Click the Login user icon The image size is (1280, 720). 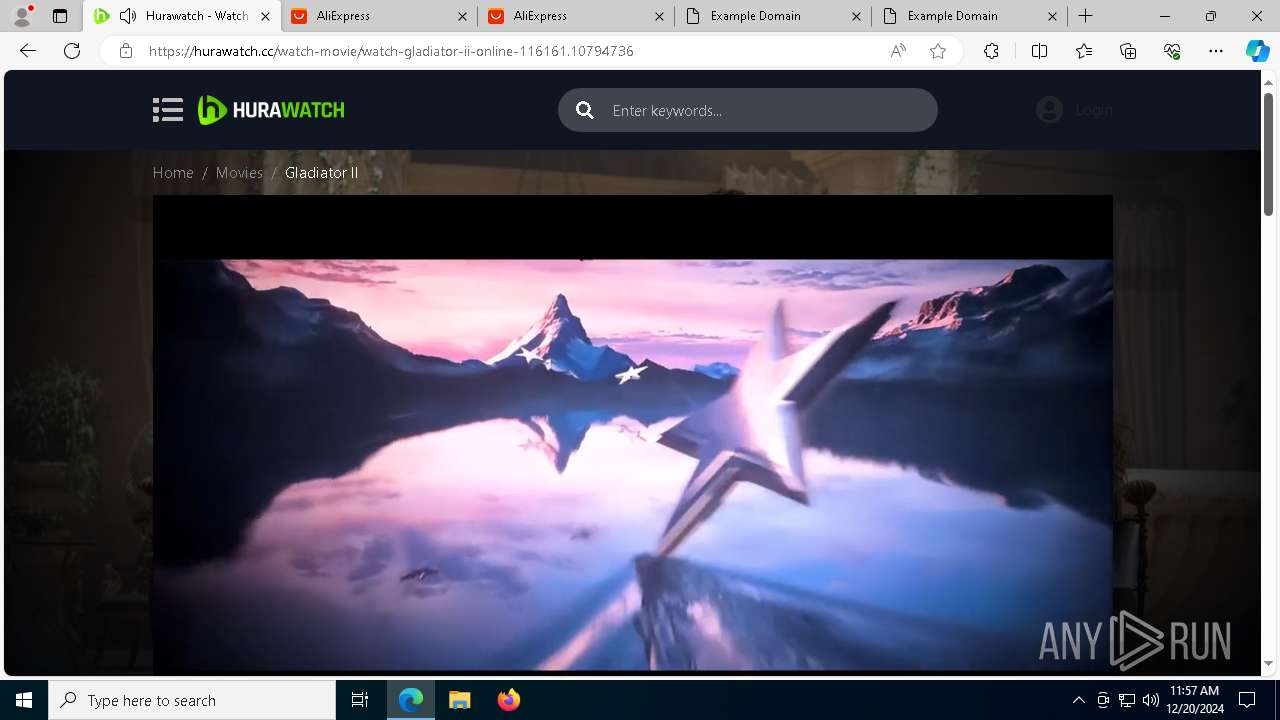tap(1049, 110)
